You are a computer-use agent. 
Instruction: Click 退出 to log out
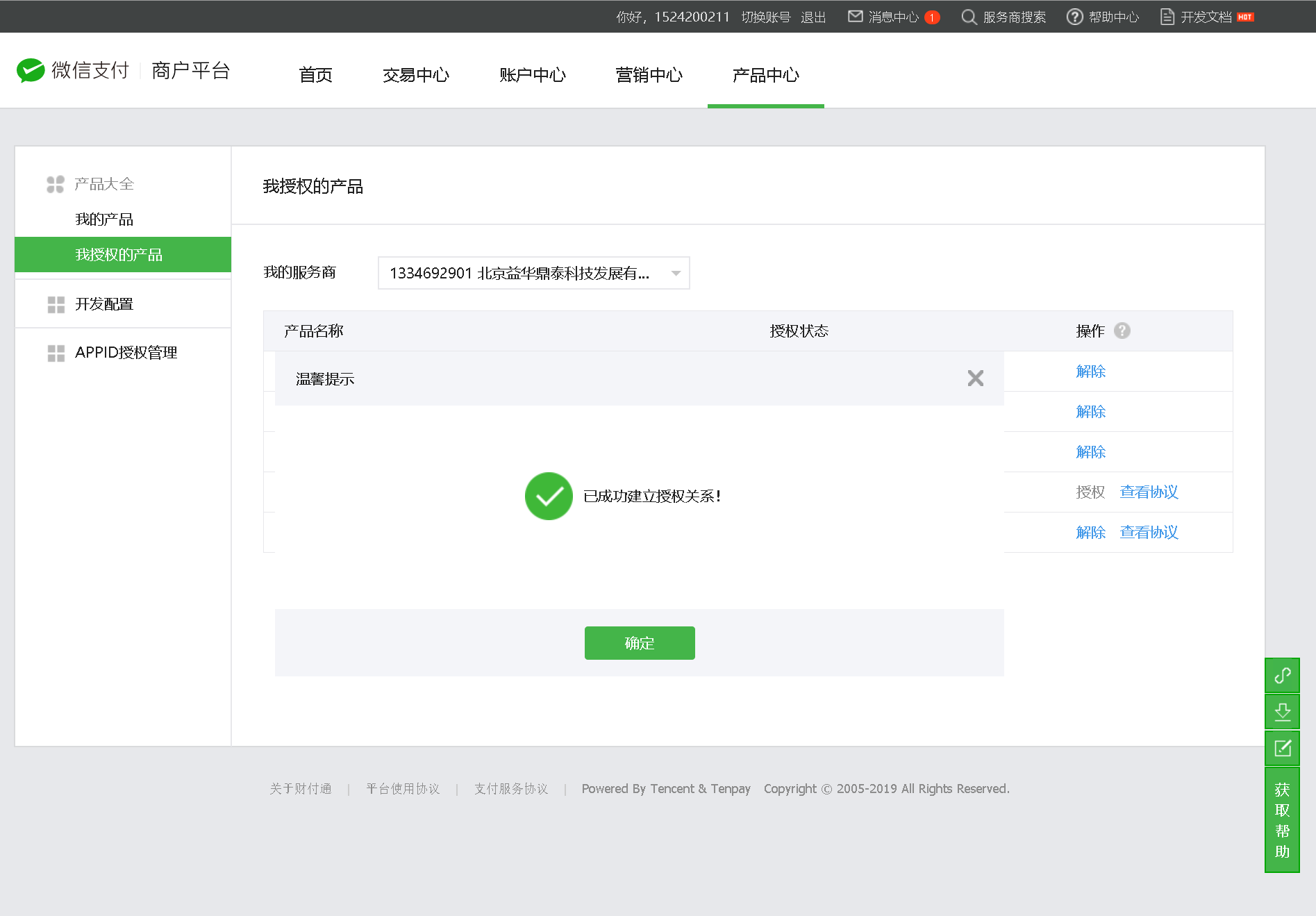(x=813, y=17)
